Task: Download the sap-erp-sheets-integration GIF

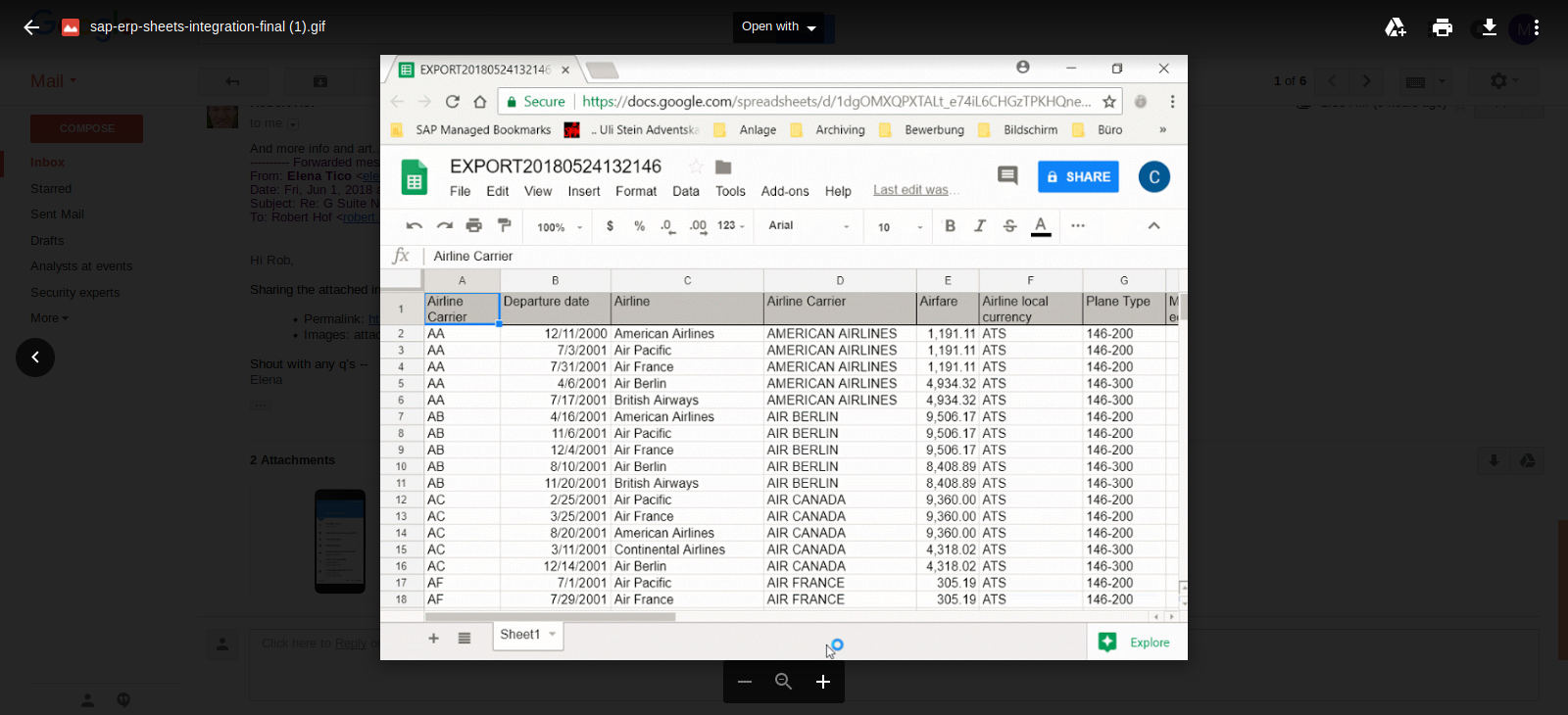Action: pos(1490,27)
